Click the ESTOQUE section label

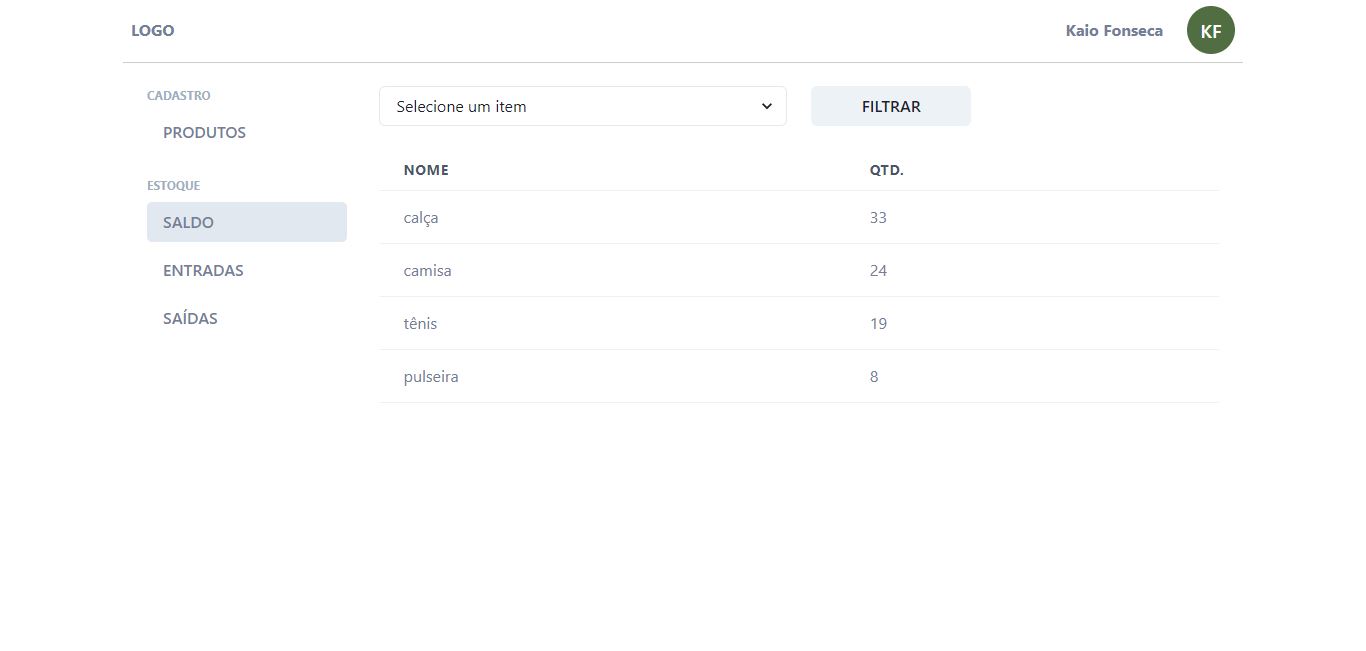pos(173,185)
